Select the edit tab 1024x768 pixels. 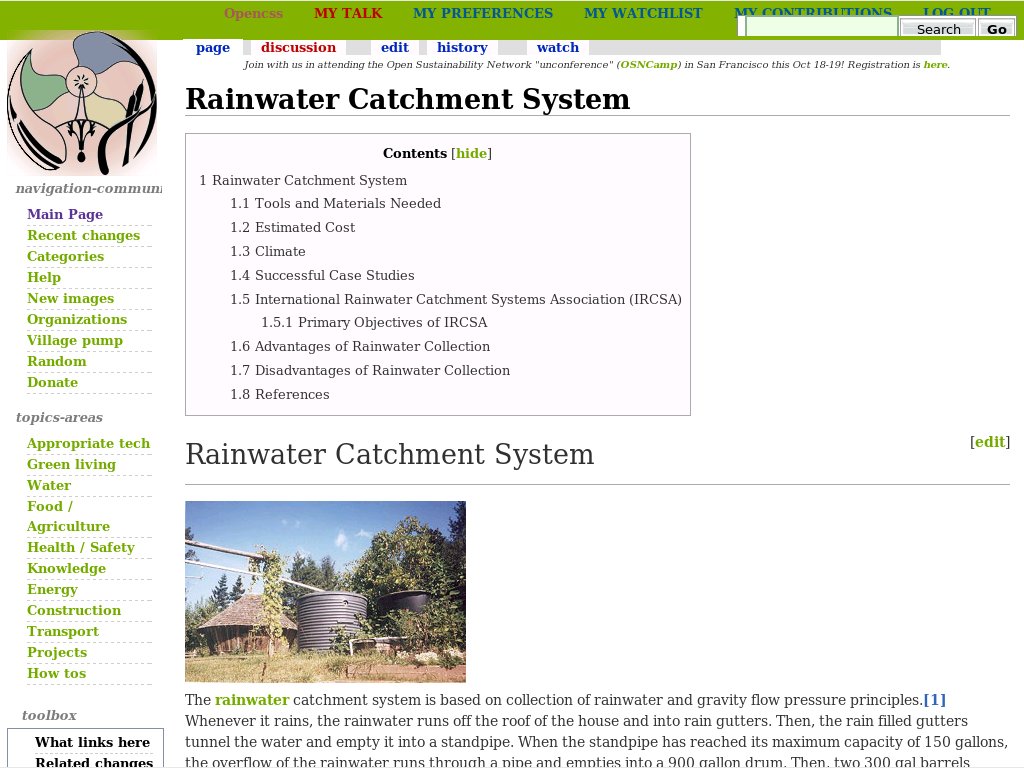pos(394,47)
